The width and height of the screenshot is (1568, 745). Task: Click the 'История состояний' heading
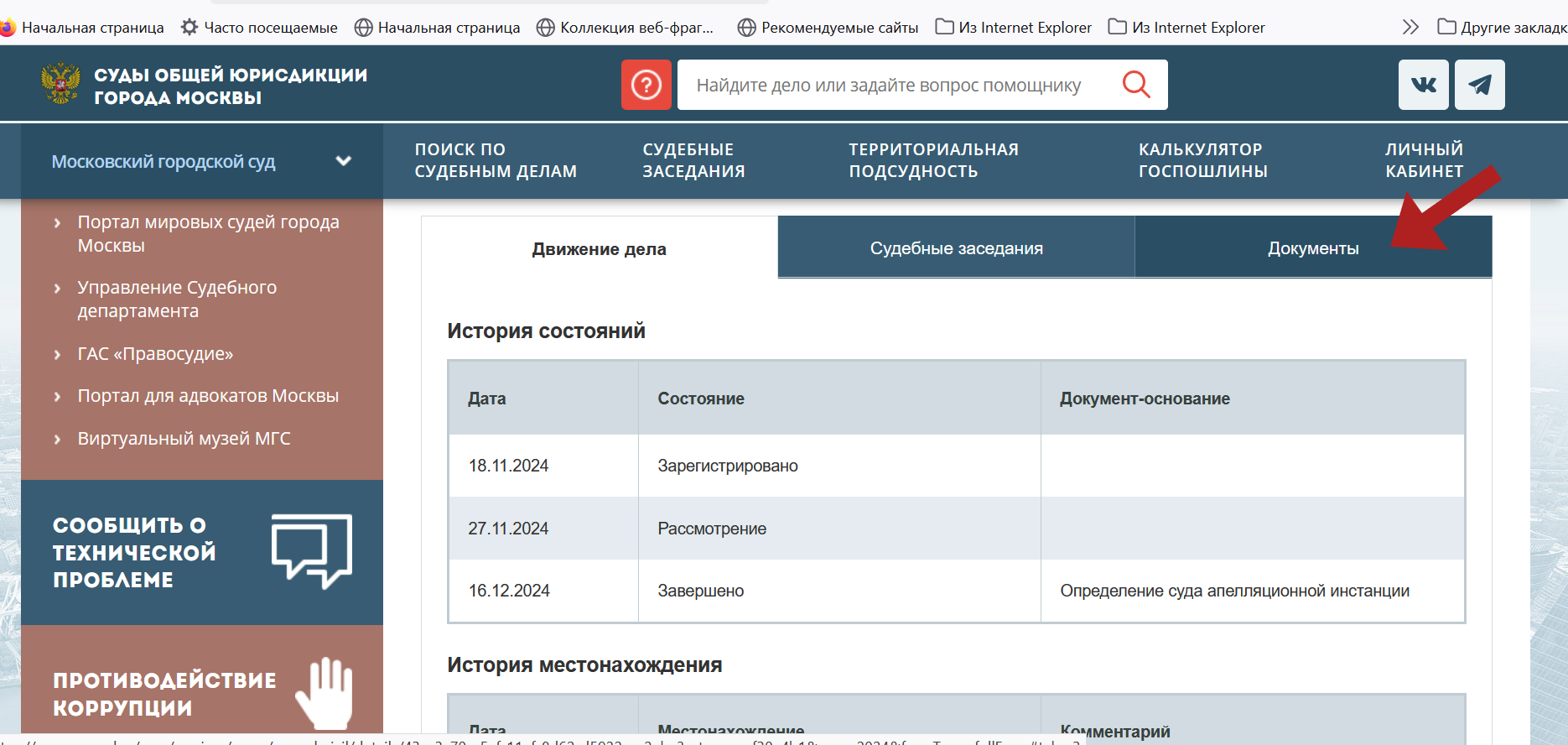[546, 331]
